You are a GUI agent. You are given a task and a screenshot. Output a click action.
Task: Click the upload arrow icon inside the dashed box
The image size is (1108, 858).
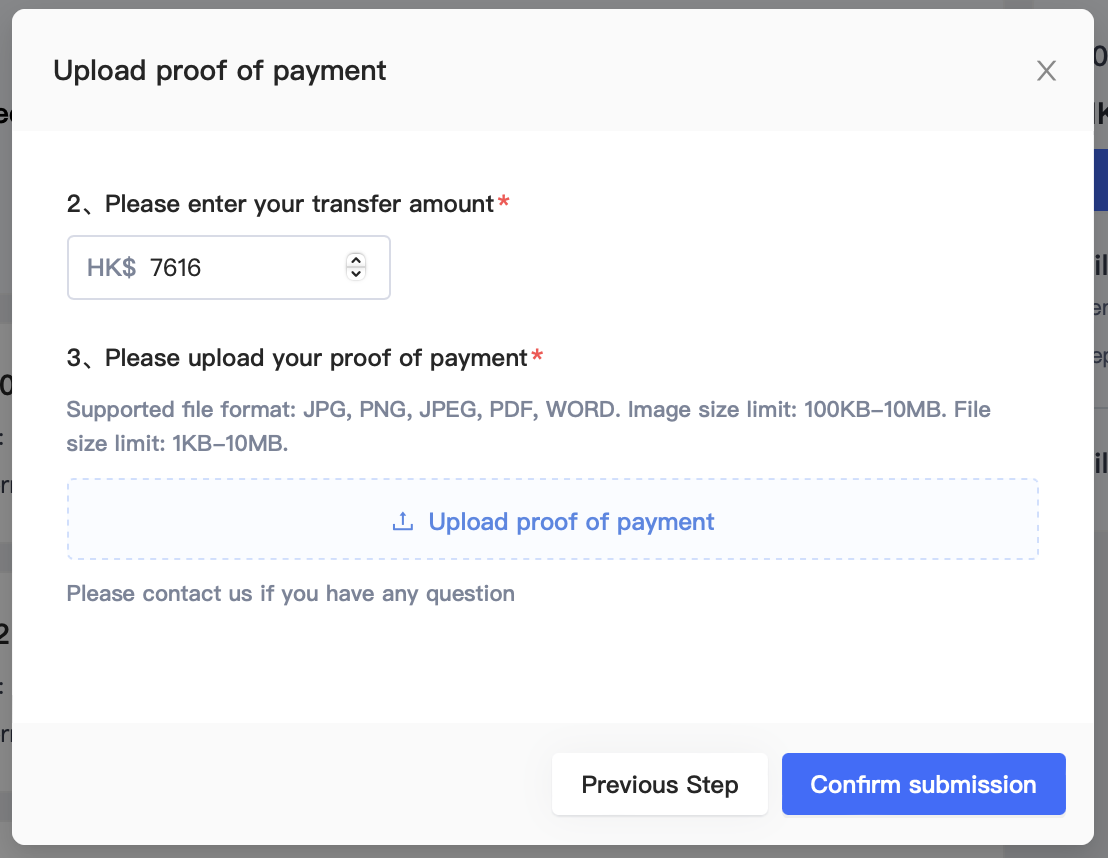(403, 520)
